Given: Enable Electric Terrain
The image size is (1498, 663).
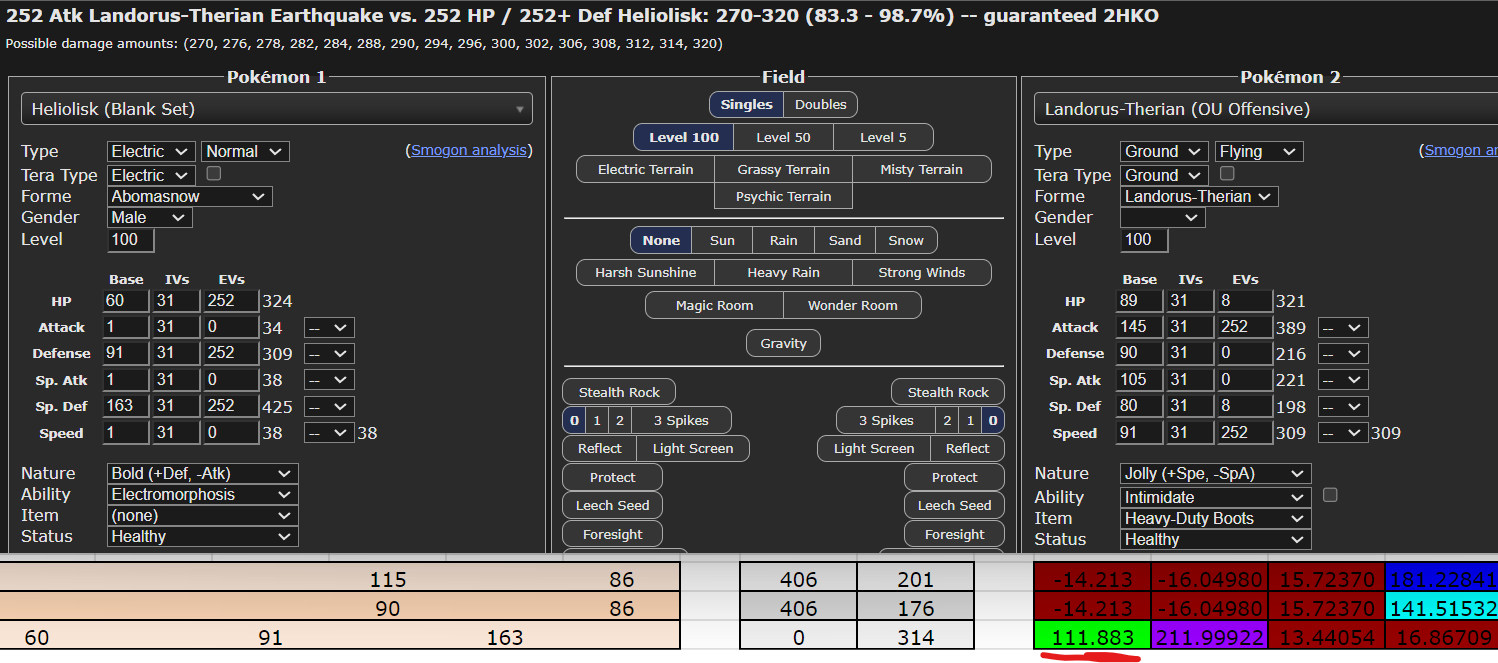Looking at the screenshot, I should click(645, 169).
